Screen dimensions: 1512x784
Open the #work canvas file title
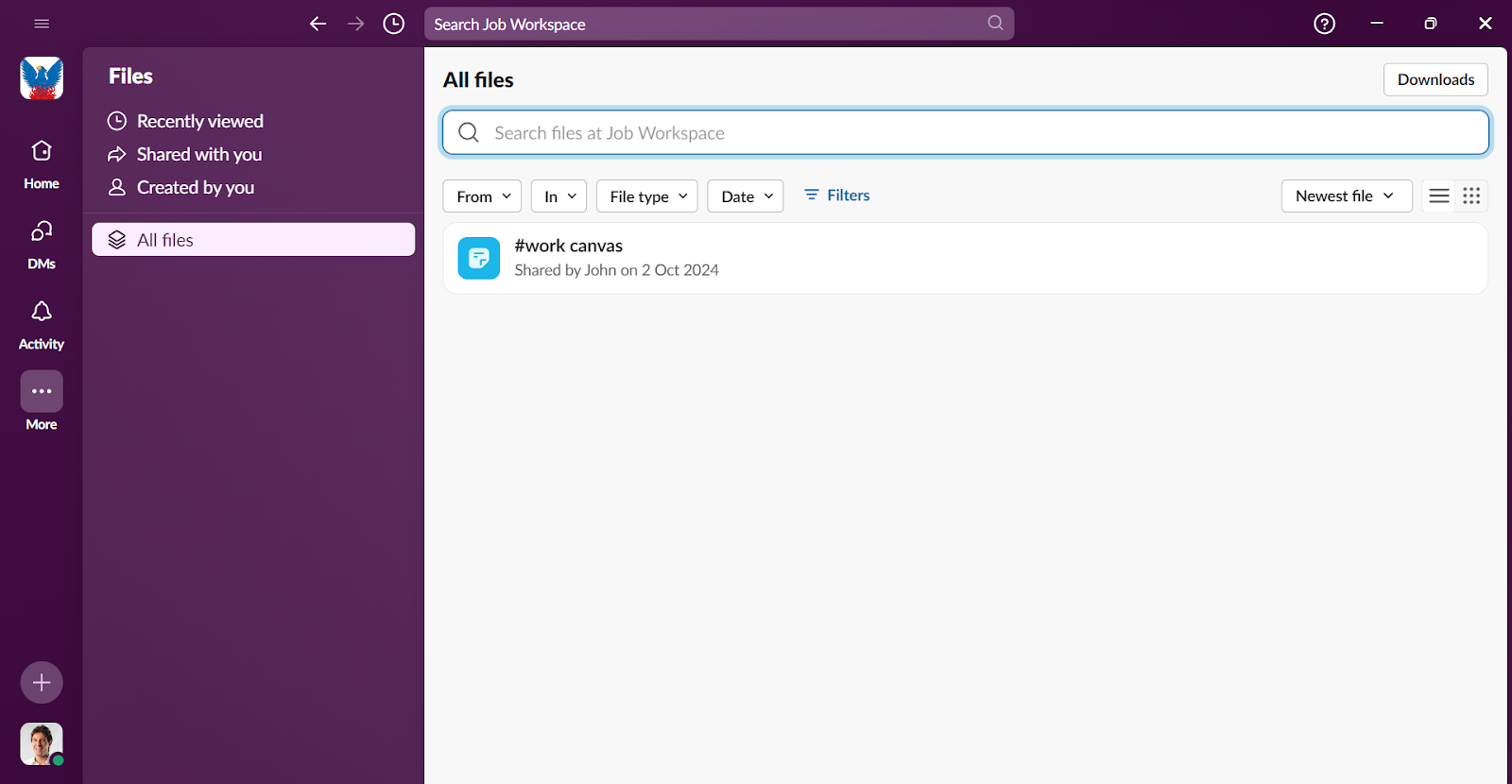click(x=569, y=246)
